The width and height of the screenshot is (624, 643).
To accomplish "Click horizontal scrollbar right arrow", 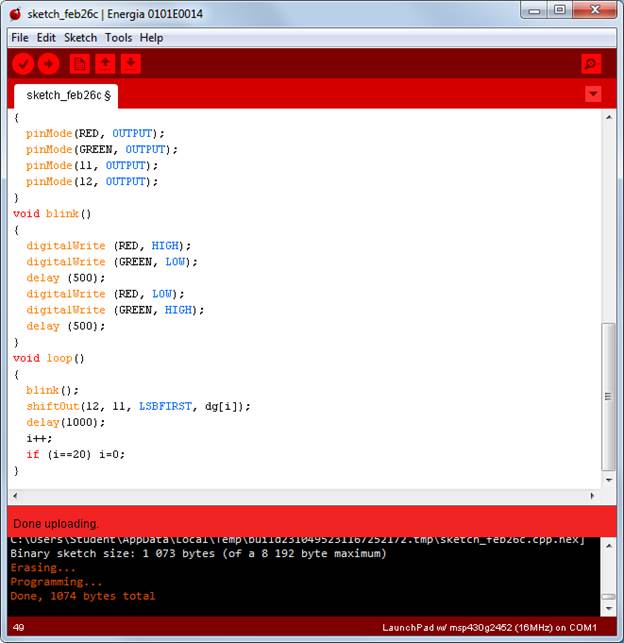I will [x=592, y=496].
